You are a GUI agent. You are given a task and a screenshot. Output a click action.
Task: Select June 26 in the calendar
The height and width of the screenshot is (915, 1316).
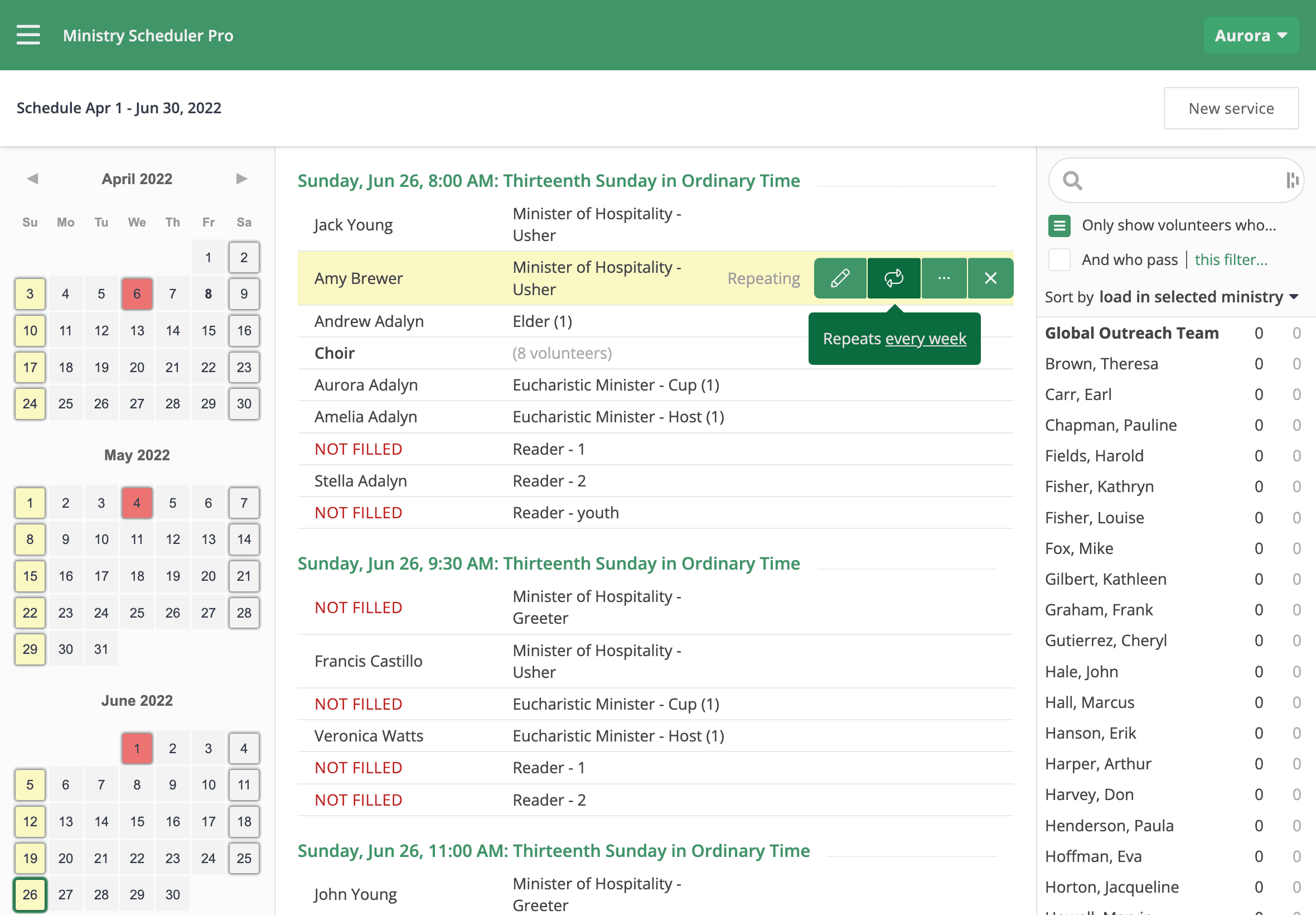click(x=30, y=894)
